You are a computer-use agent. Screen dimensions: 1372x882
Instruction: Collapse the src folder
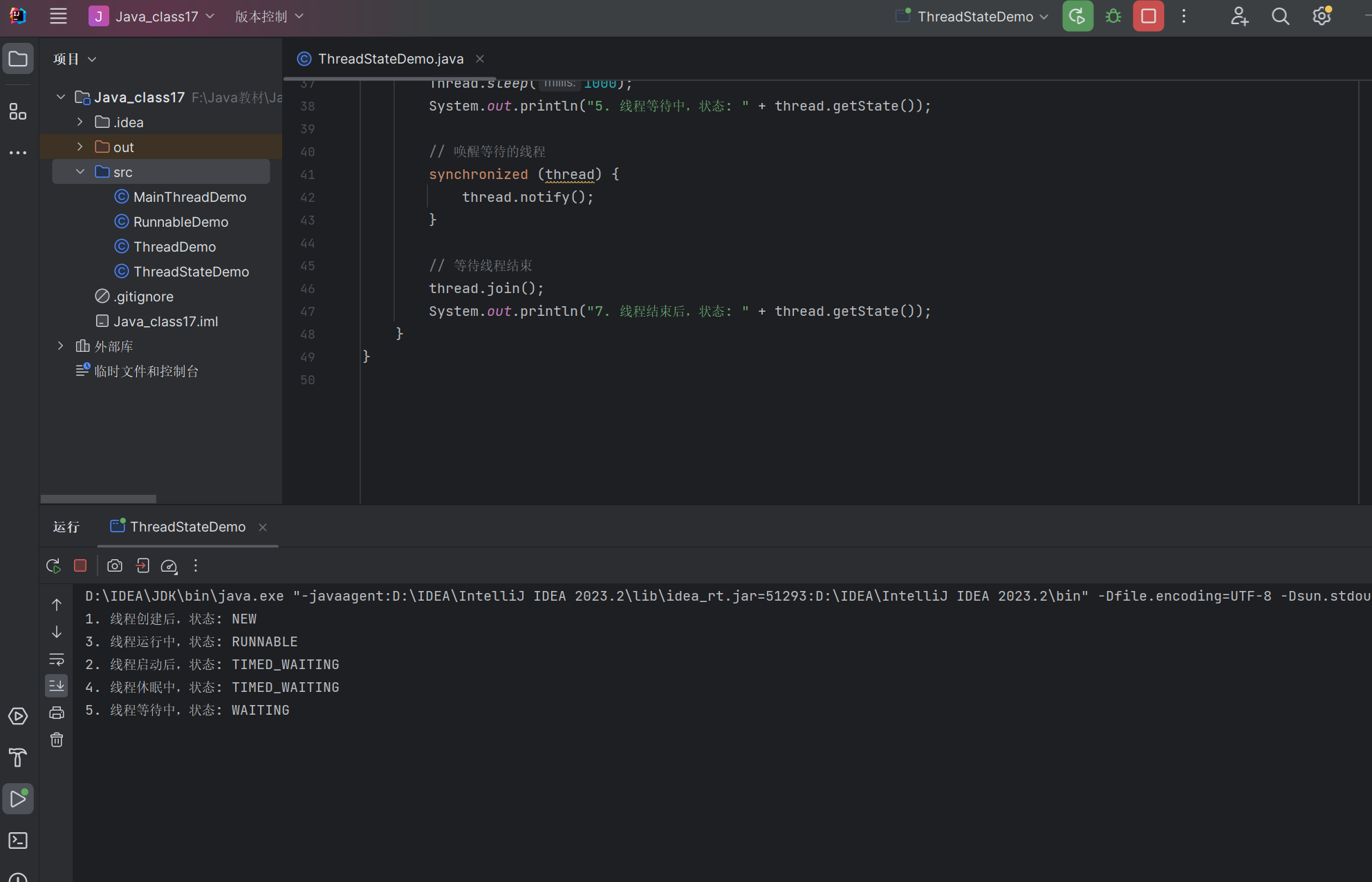pos(80,172)
